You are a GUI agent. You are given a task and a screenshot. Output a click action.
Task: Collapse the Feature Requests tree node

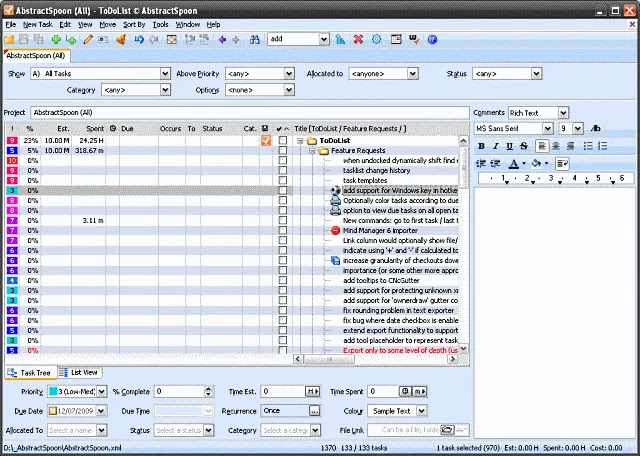tap(312, 151)
